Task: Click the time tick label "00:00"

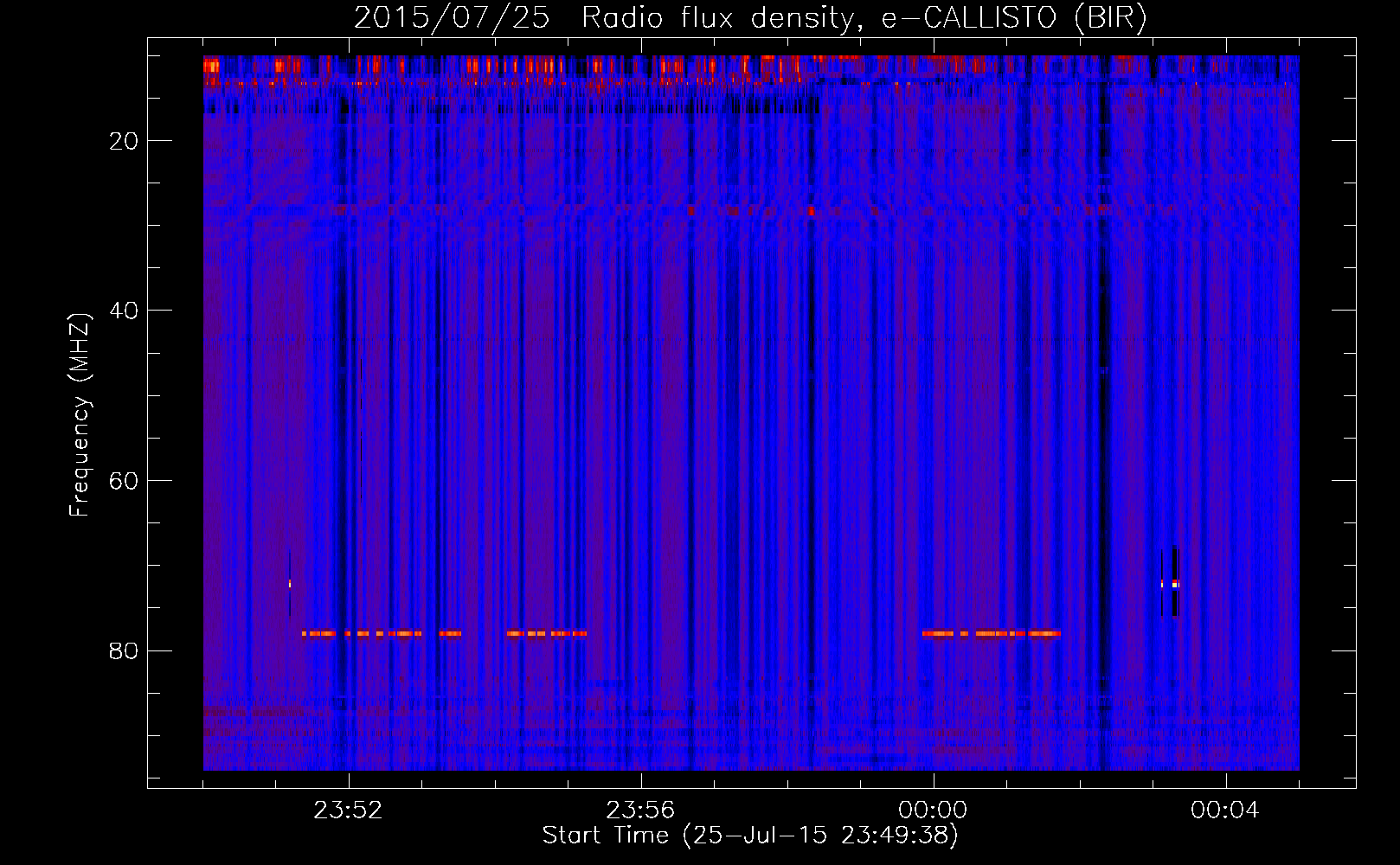Action: coord(933,811)
